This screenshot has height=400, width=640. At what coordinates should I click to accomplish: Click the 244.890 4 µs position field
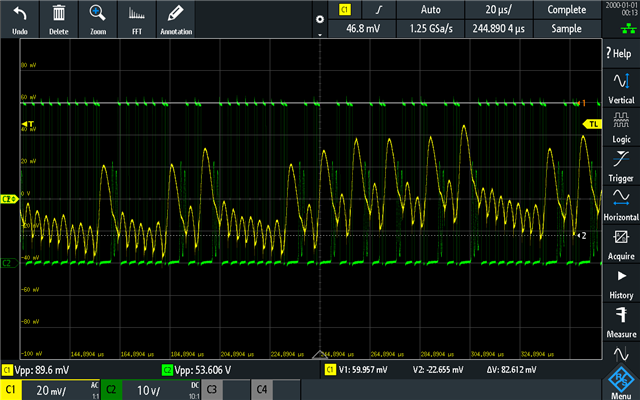point(499,29)
